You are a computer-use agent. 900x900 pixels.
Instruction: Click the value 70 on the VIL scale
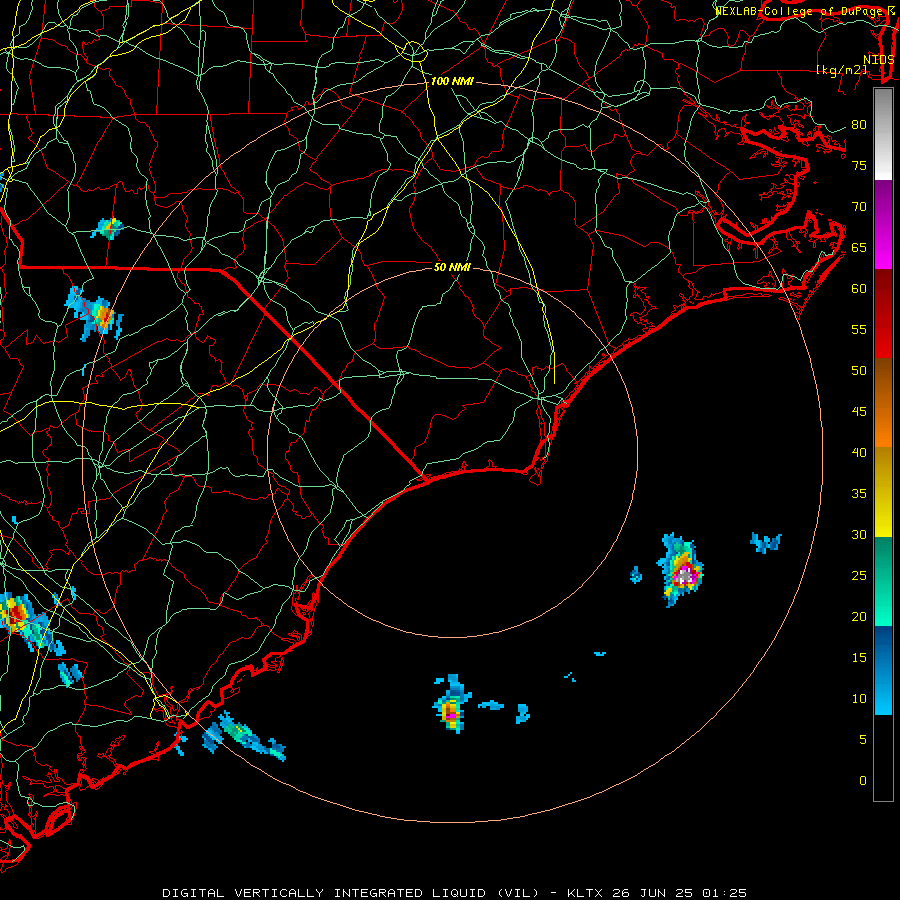tap(859, 207)
